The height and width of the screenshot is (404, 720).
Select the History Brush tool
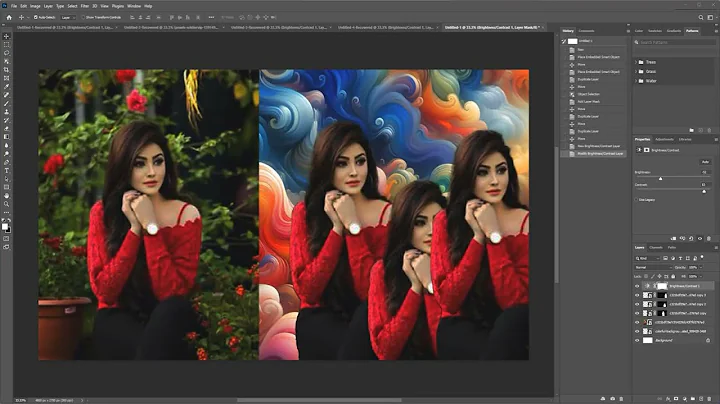pyautogui.click(x=6, y=120)
